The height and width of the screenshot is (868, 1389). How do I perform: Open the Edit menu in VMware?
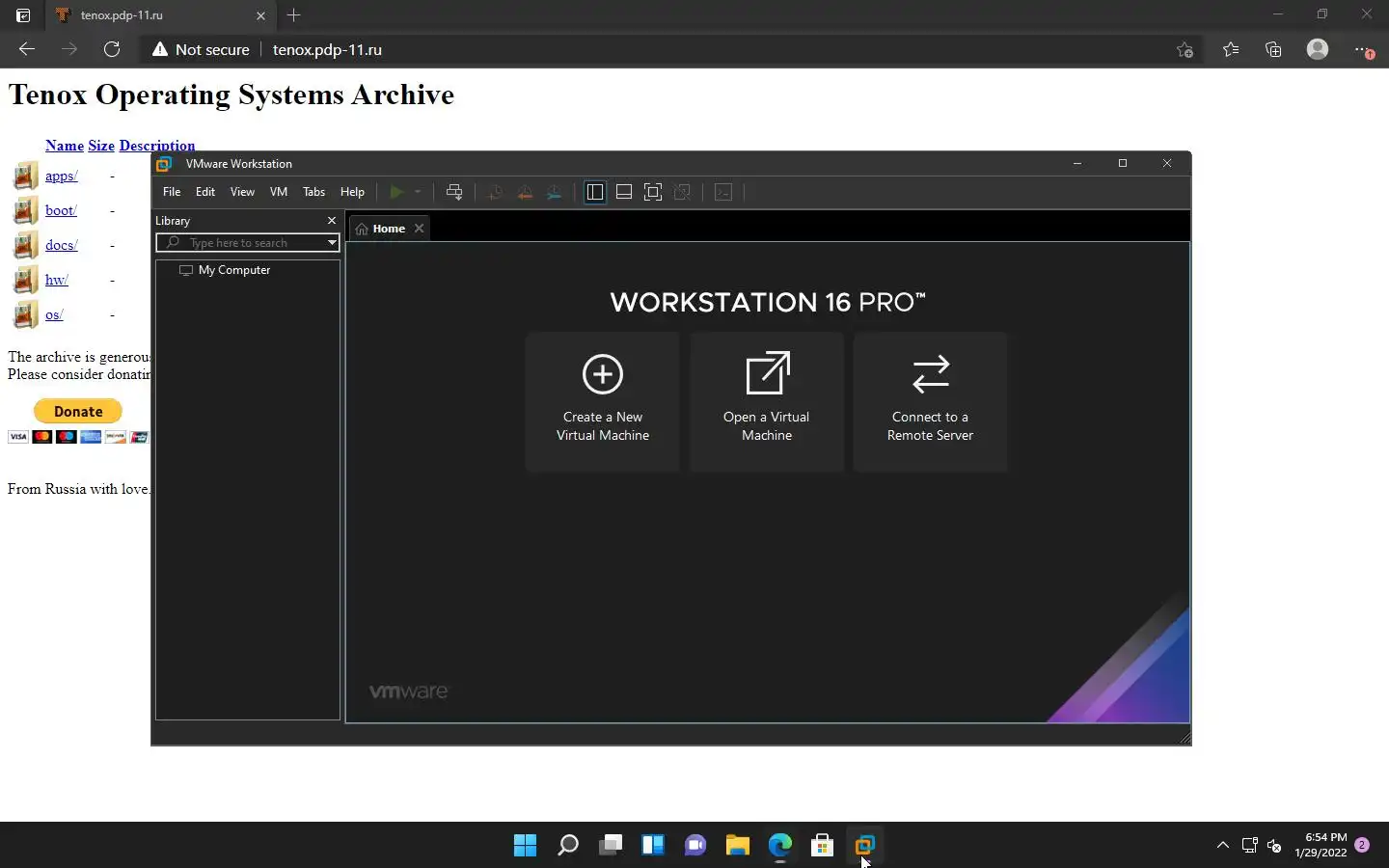coord(205,192)
